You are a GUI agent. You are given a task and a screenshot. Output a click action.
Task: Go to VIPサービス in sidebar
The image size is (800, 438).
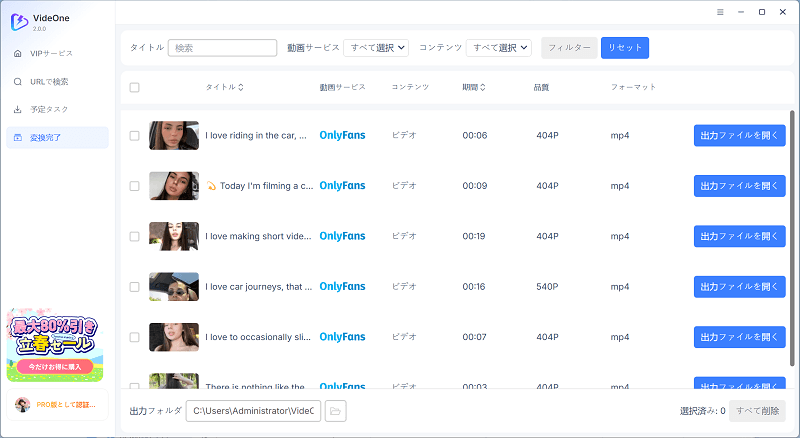point(57,53)
